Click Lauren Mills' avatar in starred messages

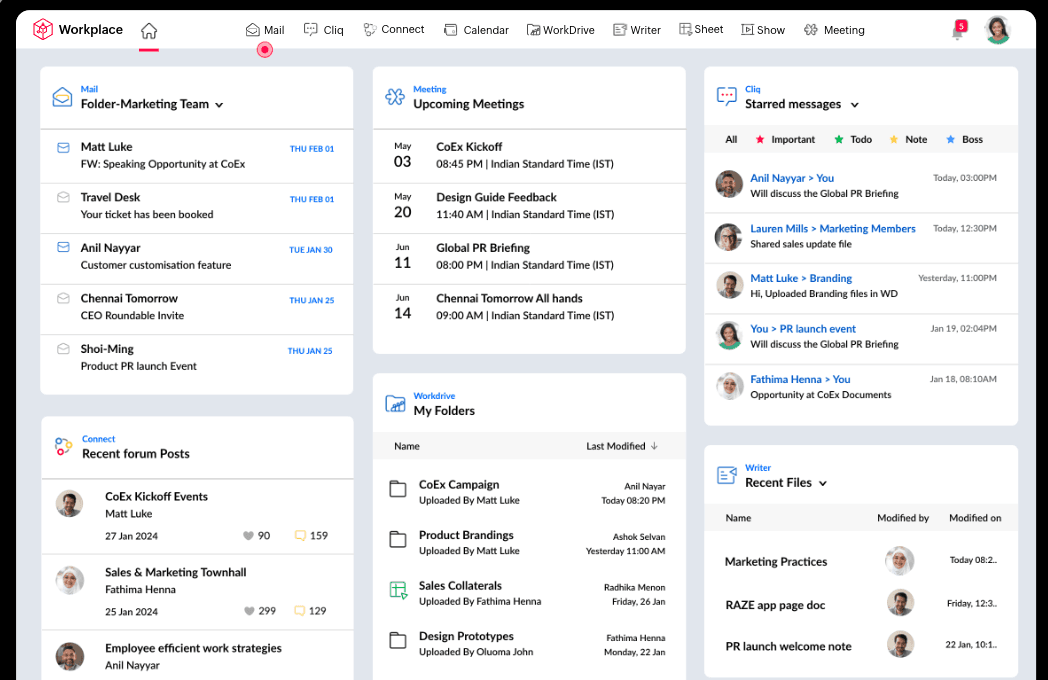[x=729, y=237]
